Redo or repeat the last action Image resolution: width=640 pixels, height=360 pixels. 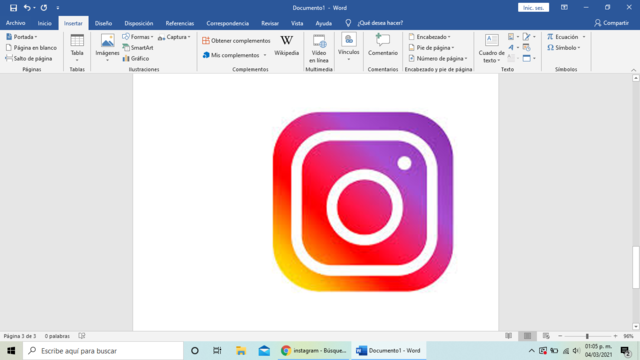tap(44, 8)
